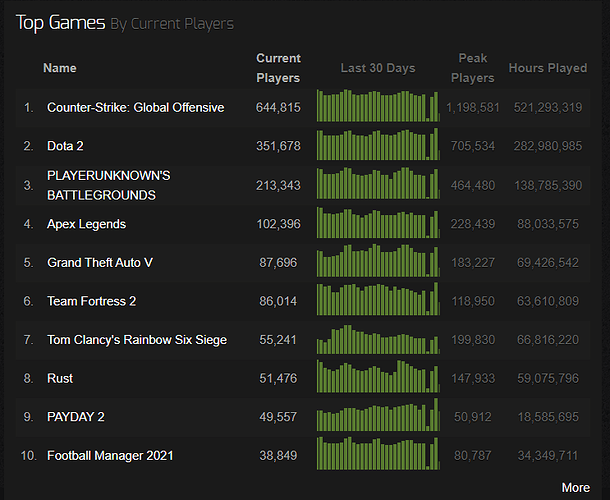Click the Rust 30-day player chart

pos(378,376)
